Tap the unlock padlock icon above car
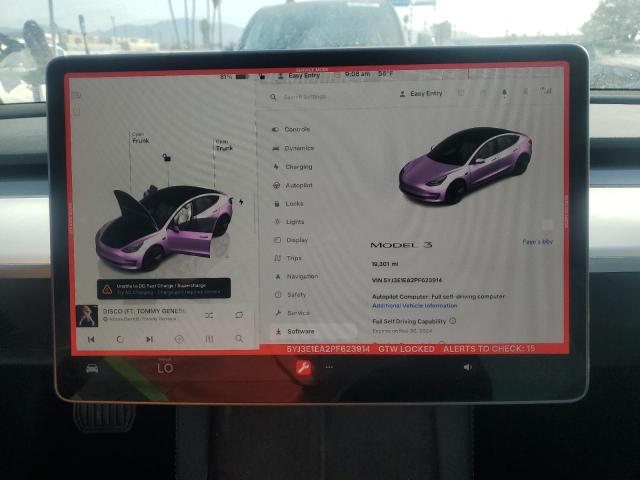The height and width of the screenshot is (480, 640). click(167, 157)
